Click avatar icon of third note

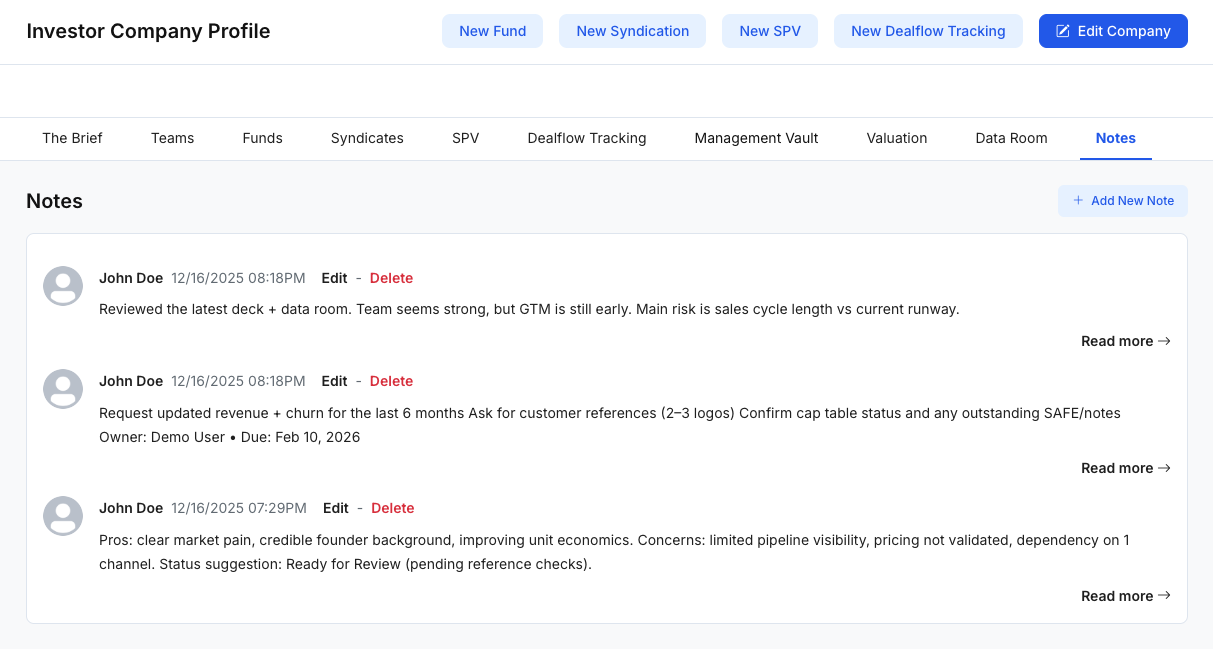[63, 516]
